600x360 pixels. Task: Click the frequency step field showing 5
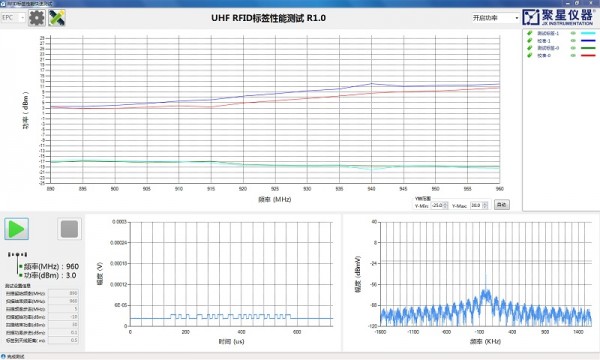point(64,309)
